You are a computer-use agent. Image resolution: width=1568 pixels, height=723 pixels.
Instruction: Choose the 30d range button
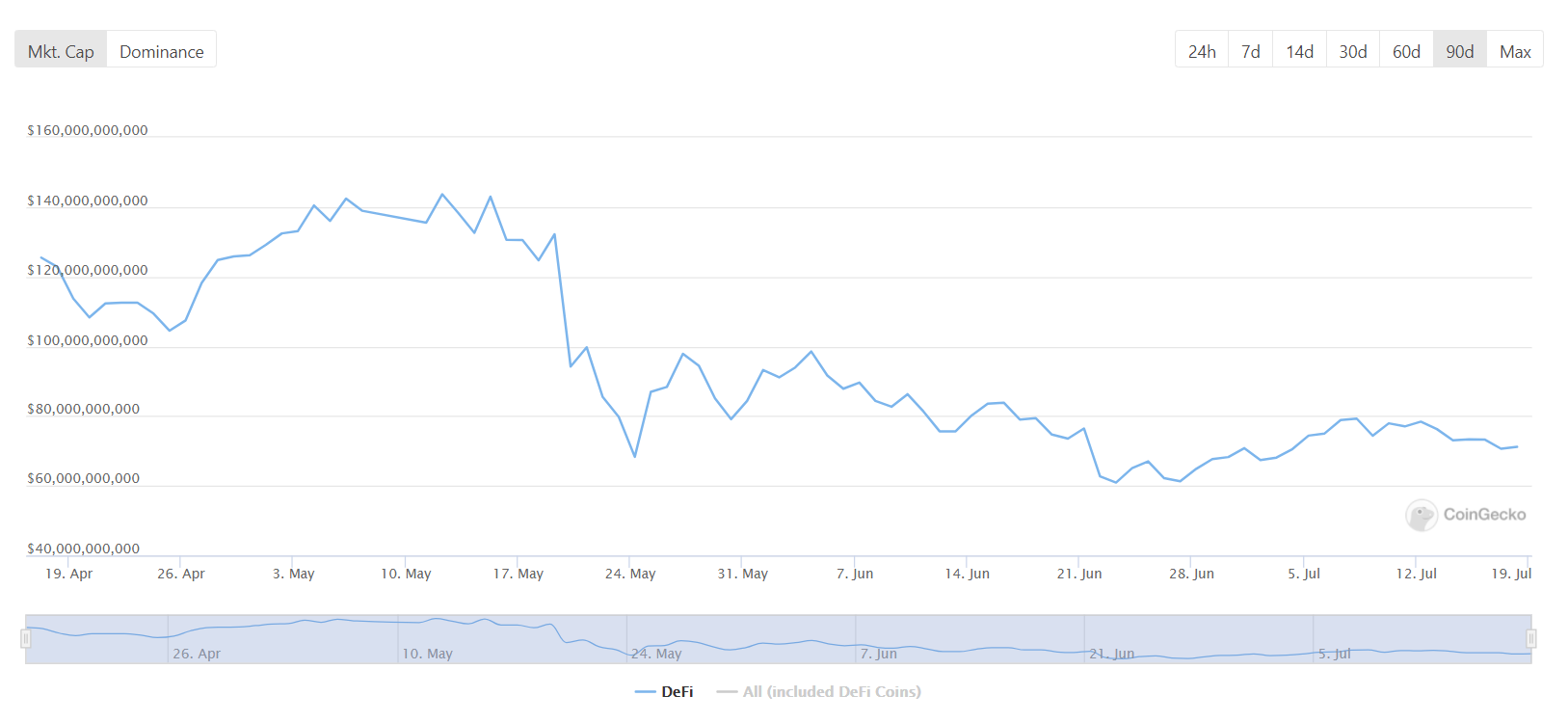[x=1352, y=51]
